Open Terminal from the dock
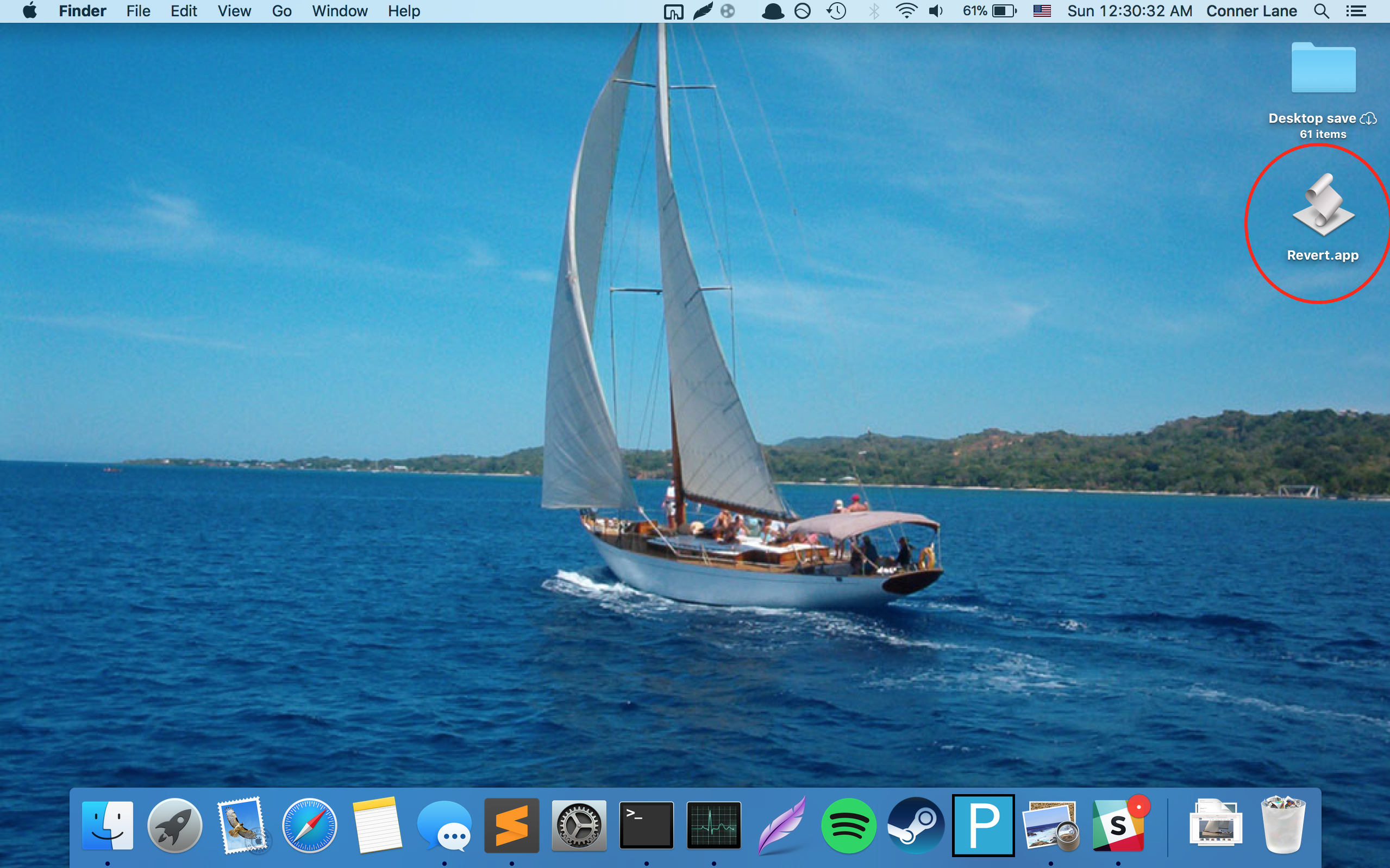Image resolution: width=1390 pixels, height=868 pixels. tap(647, 826)
